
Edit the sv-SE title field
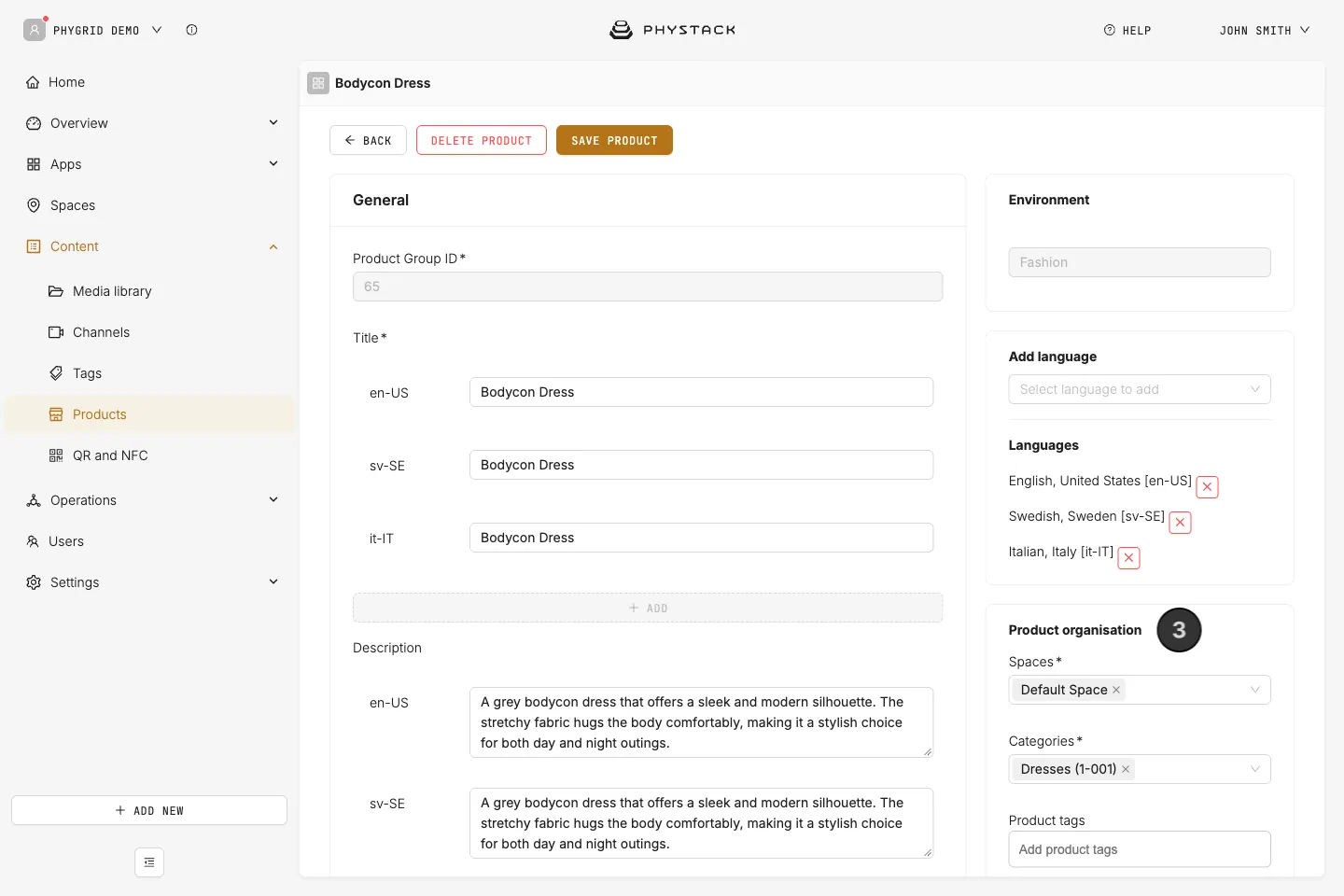[x=701, y=465]
